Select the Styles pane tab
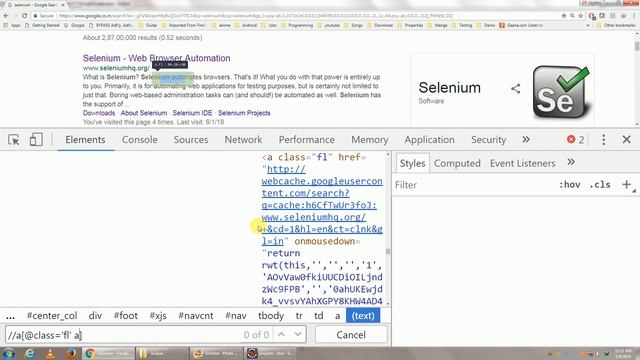Image resolution: width=640 pixels, height=360 pixels. point(412,163)
